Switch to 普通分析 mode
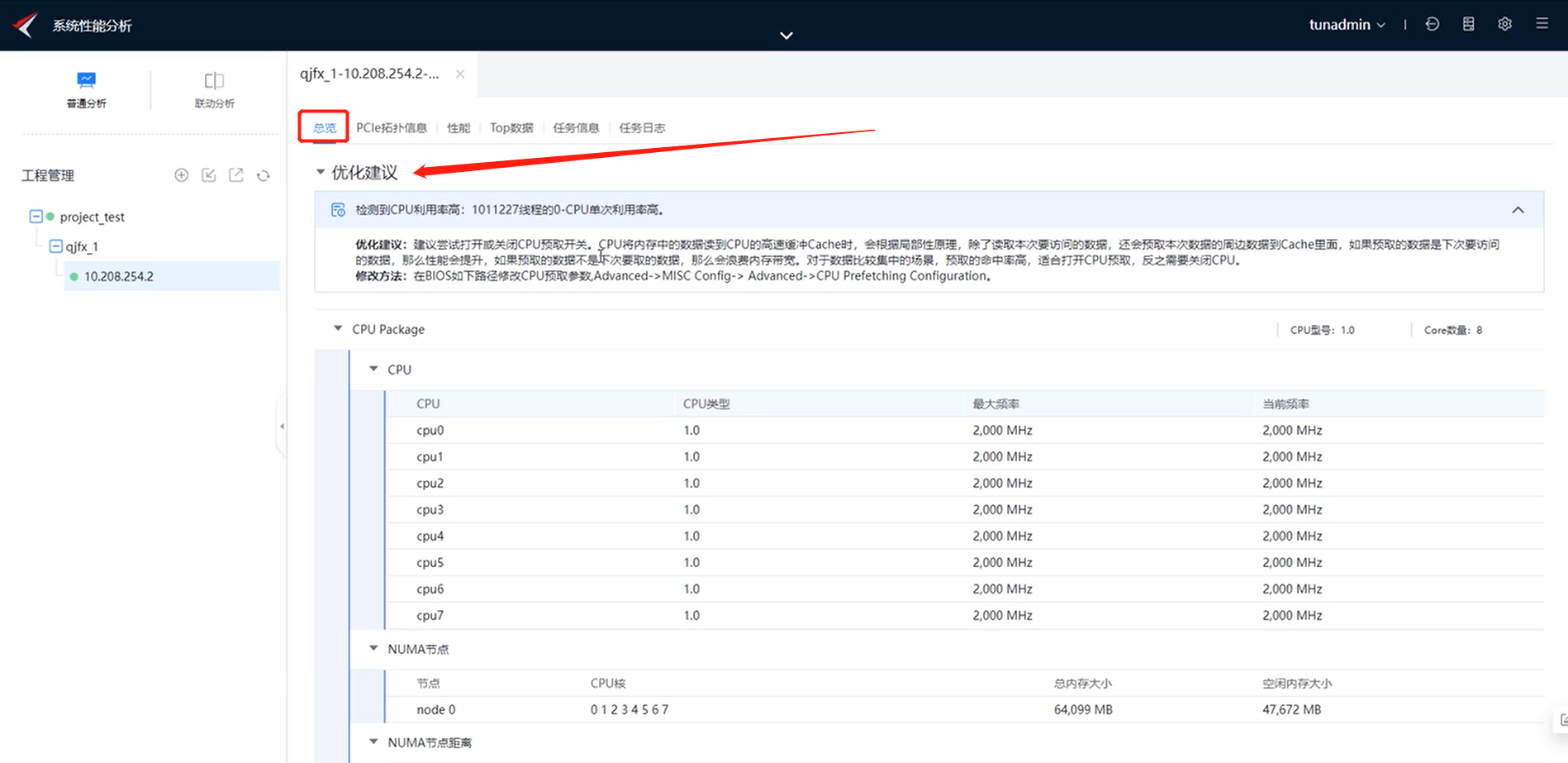 (x=87, y=90)
